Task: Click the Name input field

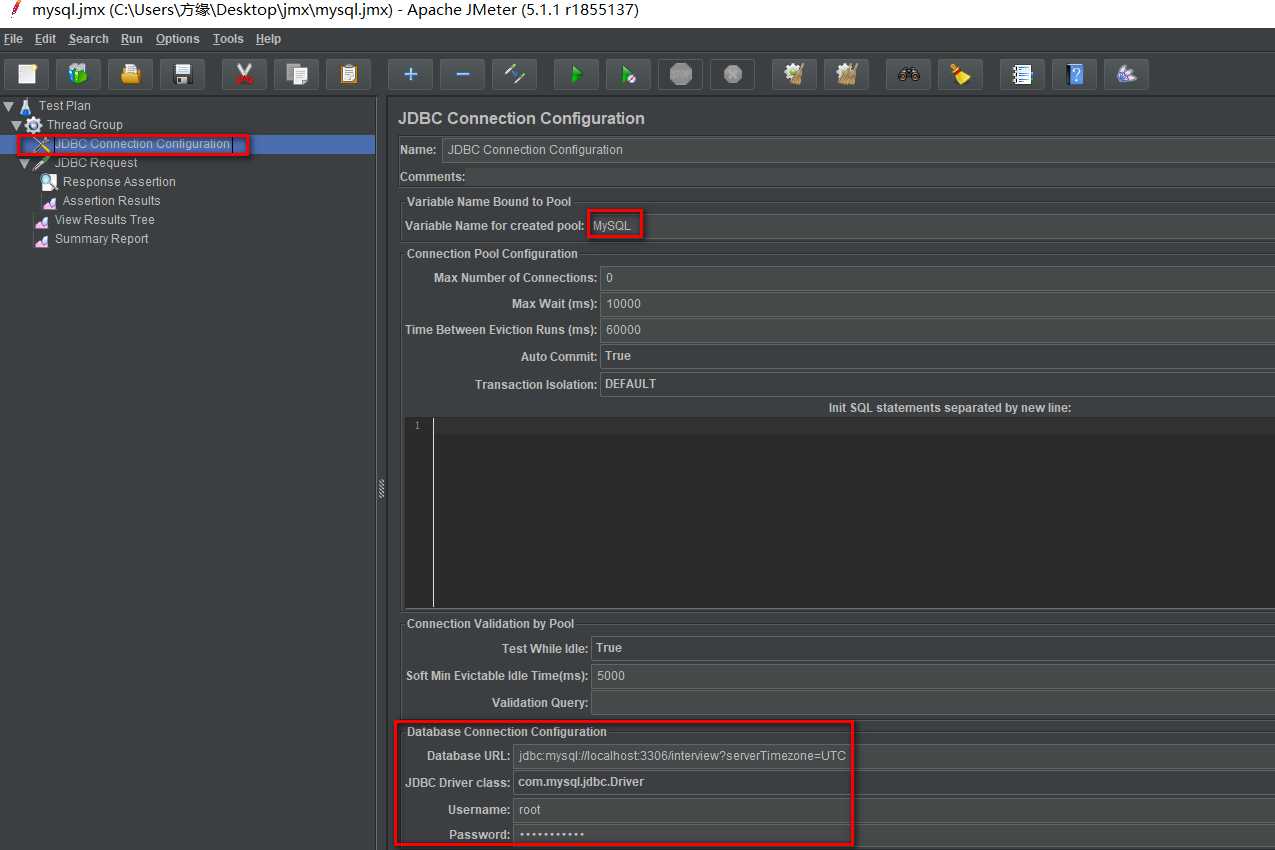Action: click(858, 150)
